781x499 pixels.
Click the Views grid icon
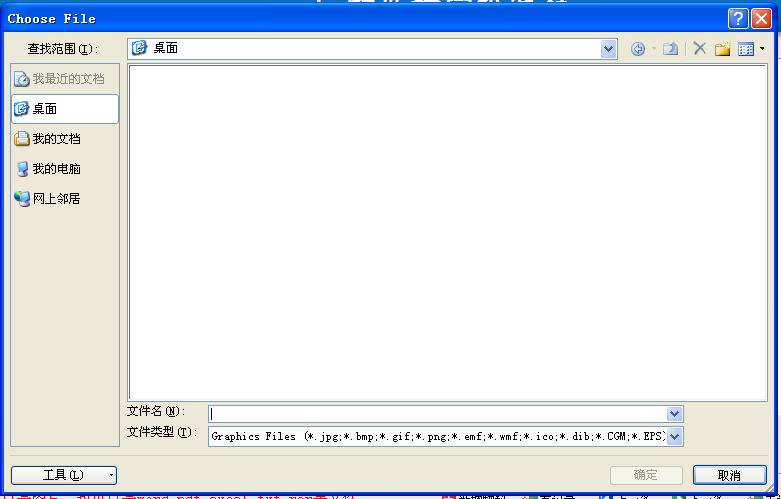click(x=745, y=49)
